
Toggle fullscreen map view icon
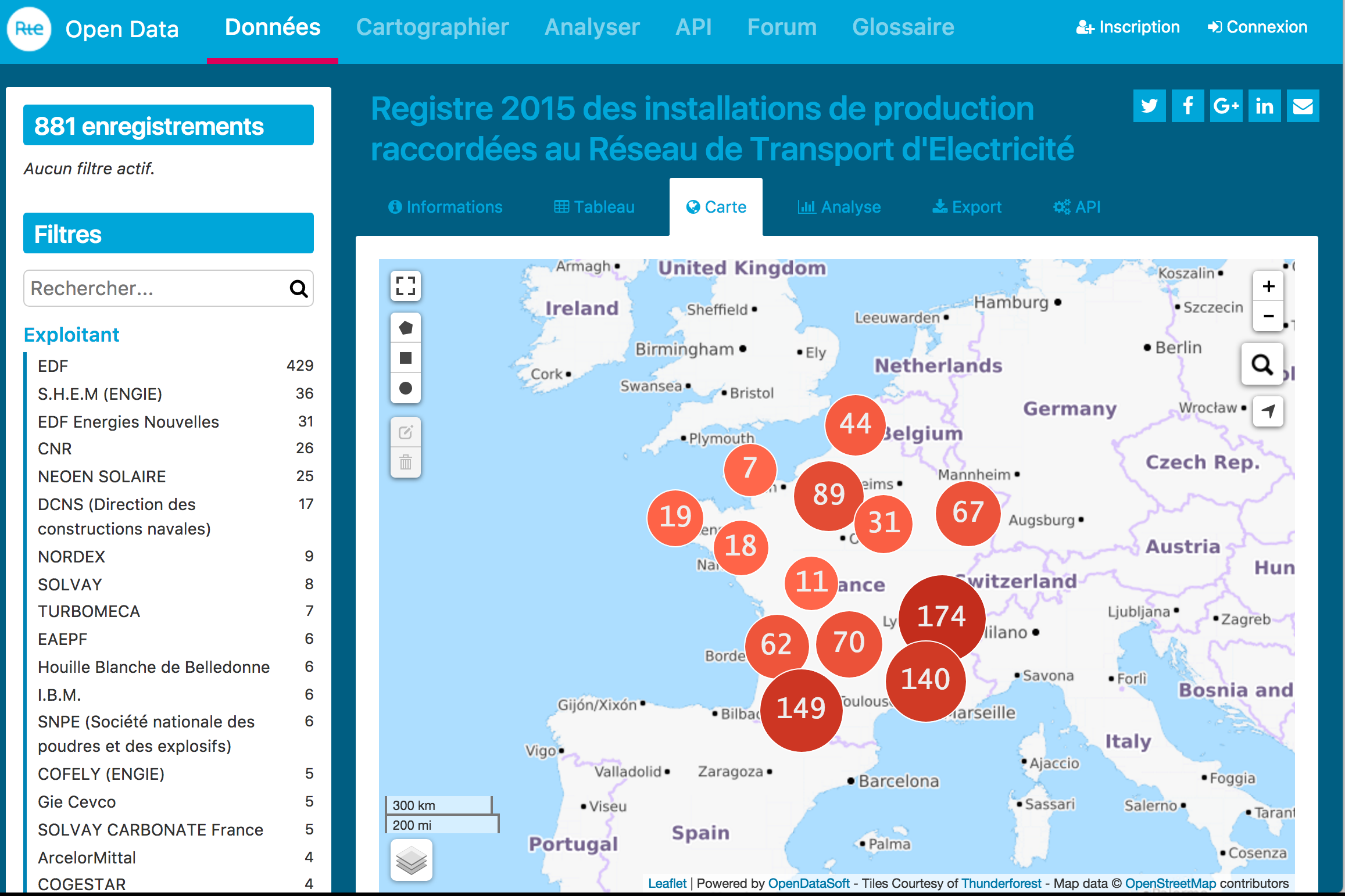406,286
